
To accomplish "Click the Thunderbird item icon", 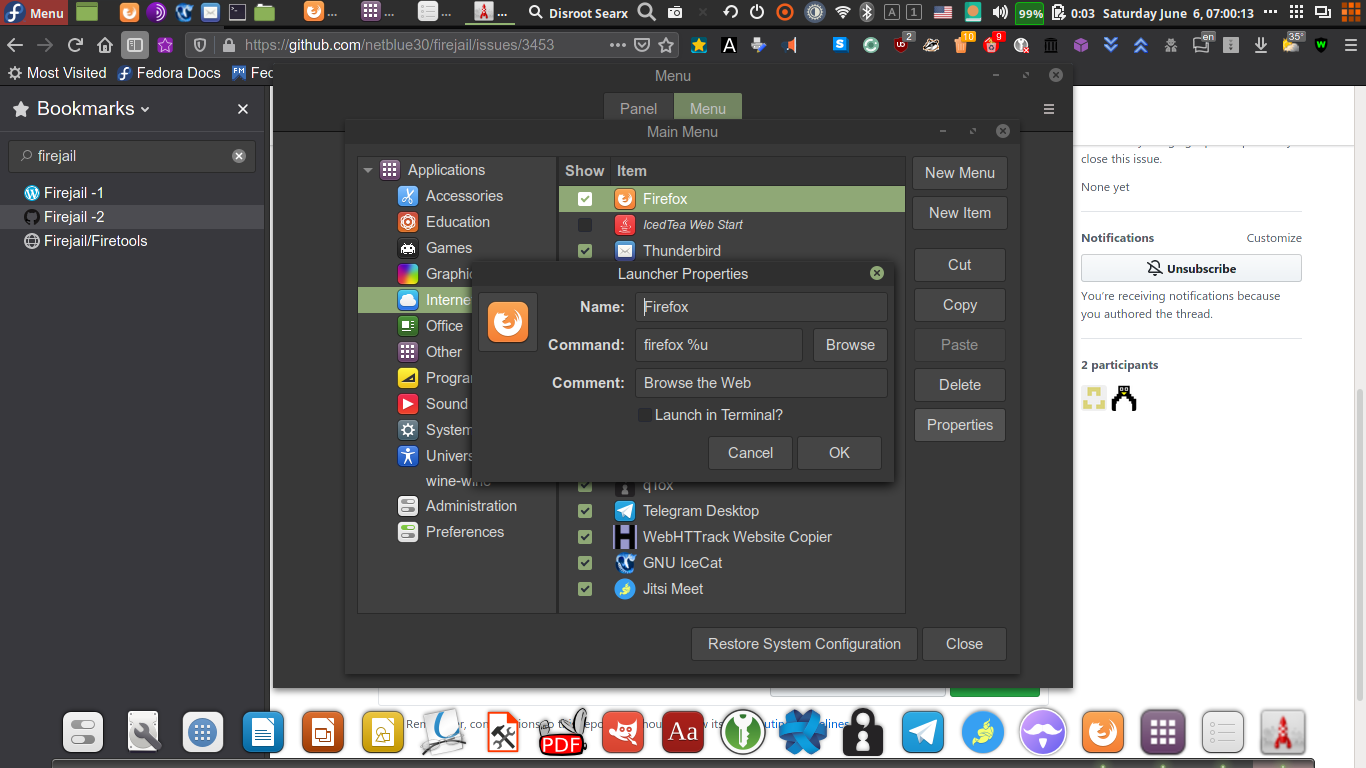I will [625, 251].
